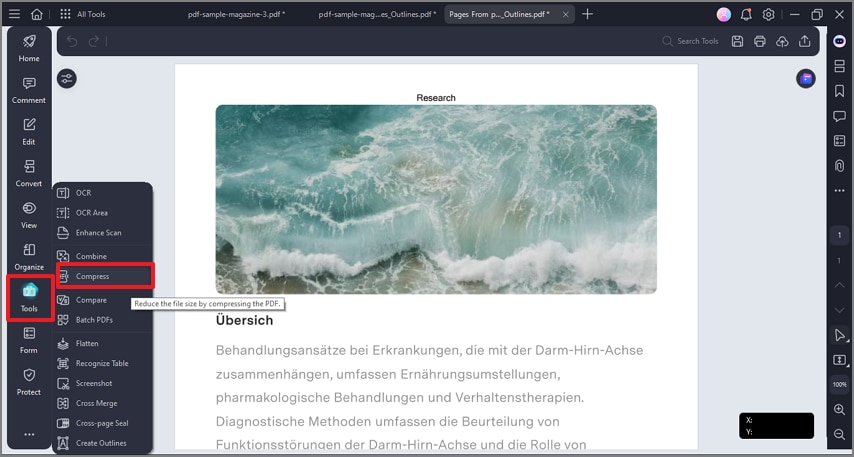Open the Organize pages tool
Viewport: 854px width, 457px height.
pyautogui.click(x=29, y=257)
